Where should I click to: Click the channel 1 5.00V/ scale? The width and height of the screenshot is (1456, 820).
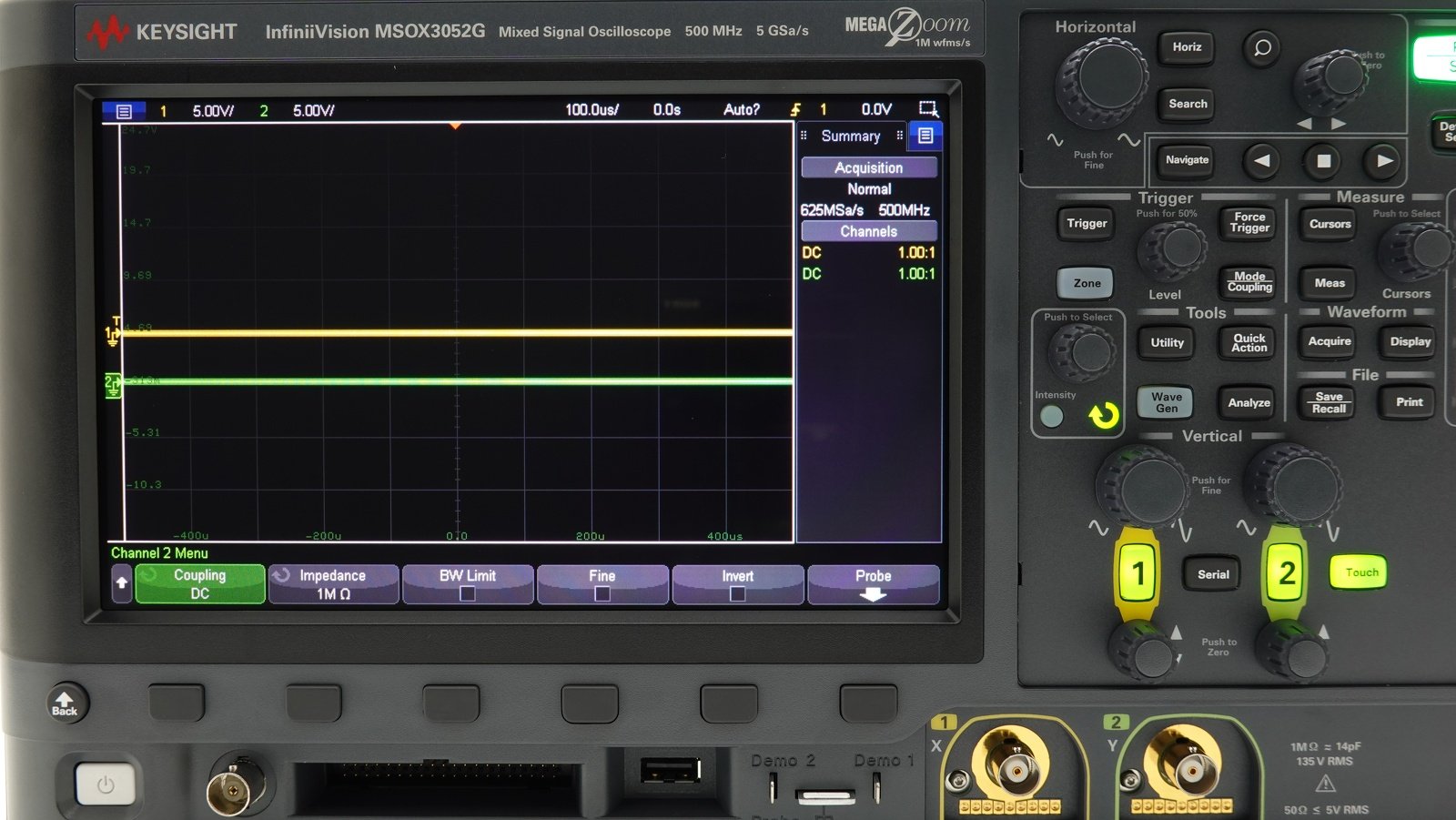[213, 111]
